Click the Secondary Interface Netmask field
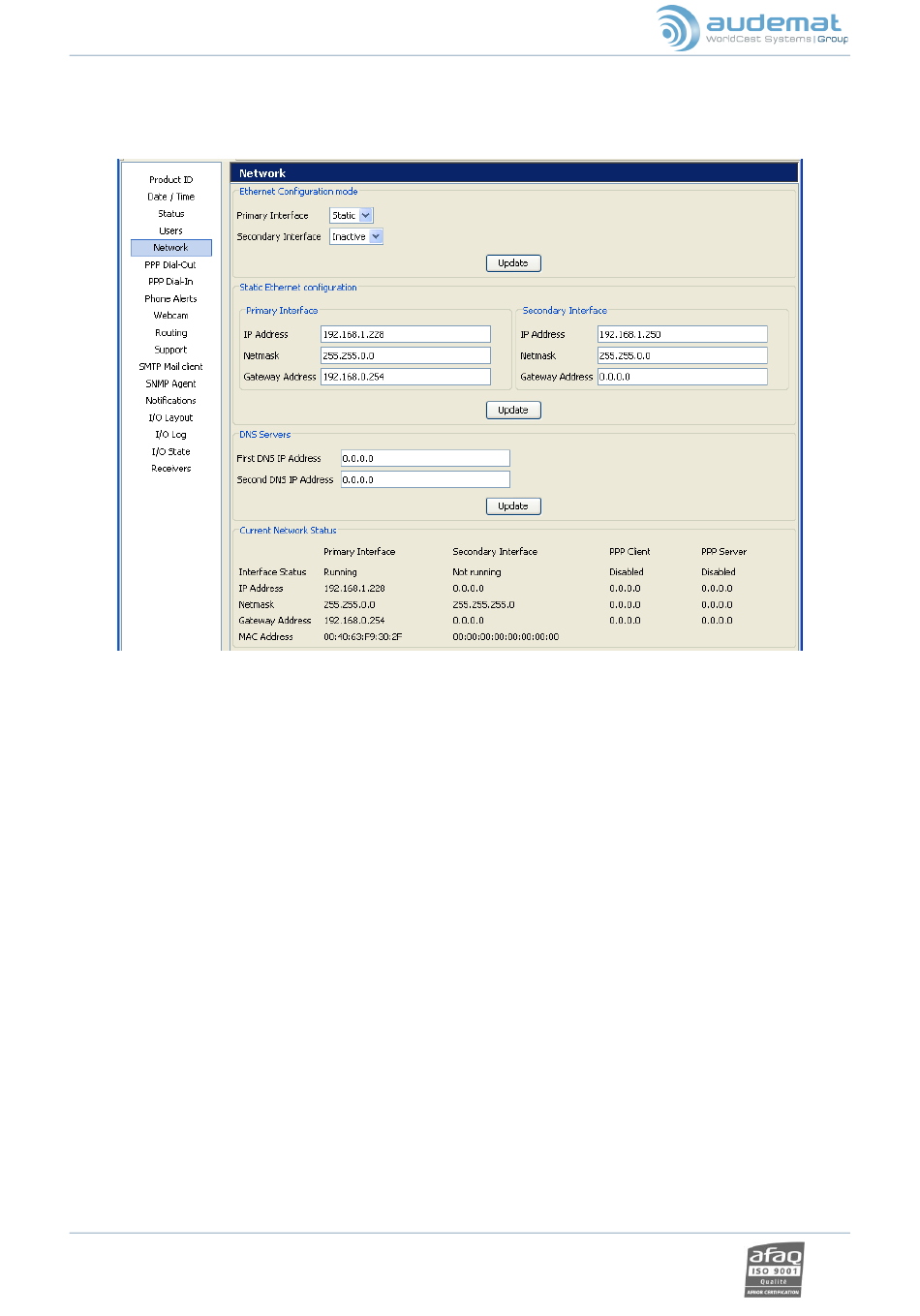This screenshot has width=920, height=1316. click(x=682, y=356)
